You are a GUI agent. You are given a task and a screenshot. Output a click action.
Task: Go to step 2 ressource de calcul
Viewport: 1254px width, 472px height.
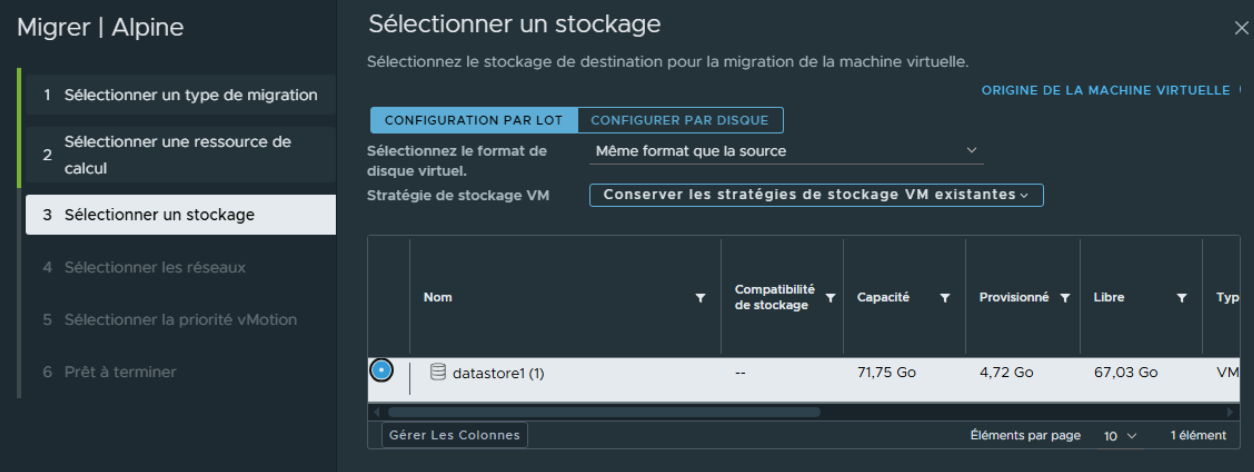(178, 155)
